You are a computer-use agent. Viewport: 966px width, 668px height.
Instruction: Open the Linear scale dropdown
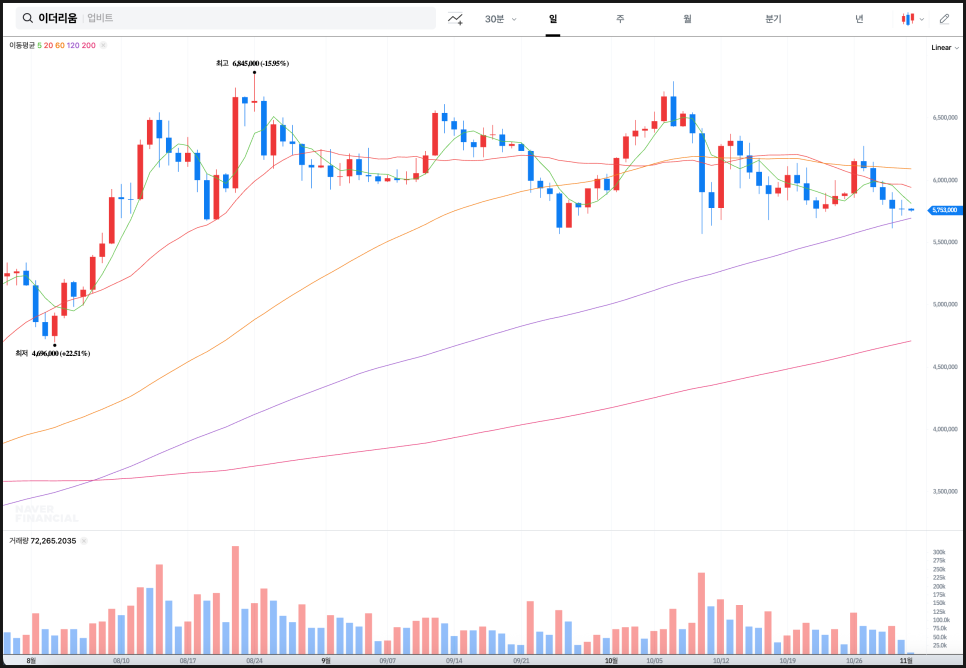[x=943, y=47]
